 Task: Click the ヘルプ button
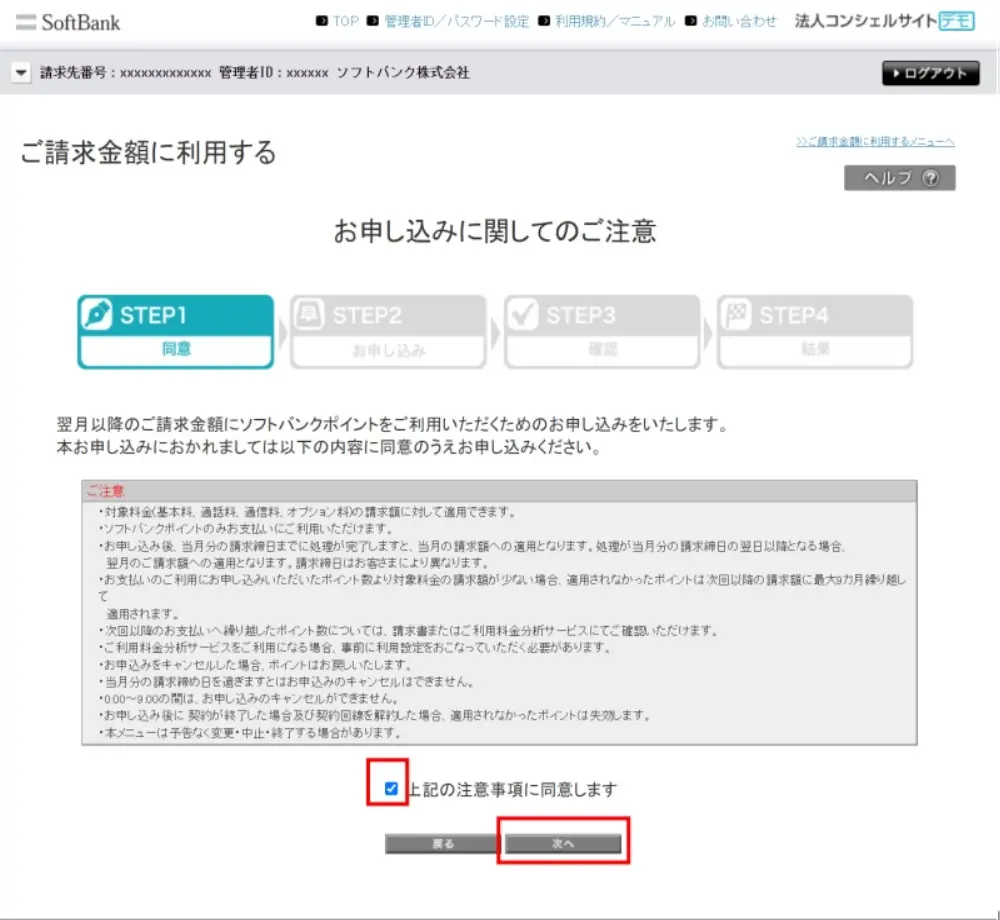pyautogui.click(x=900, y=178)
